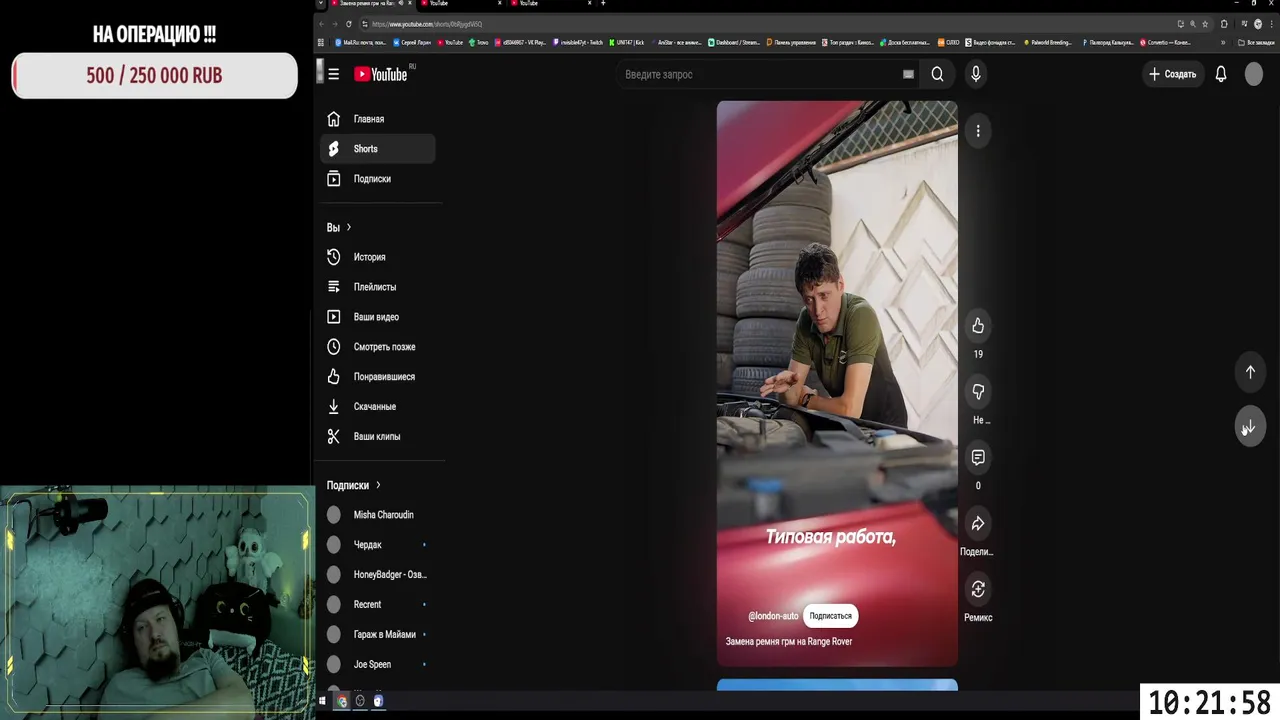The height and width of the screenshot is (720, 1280).
Task: Select the Подписки sidebar item
Action: 378,179
